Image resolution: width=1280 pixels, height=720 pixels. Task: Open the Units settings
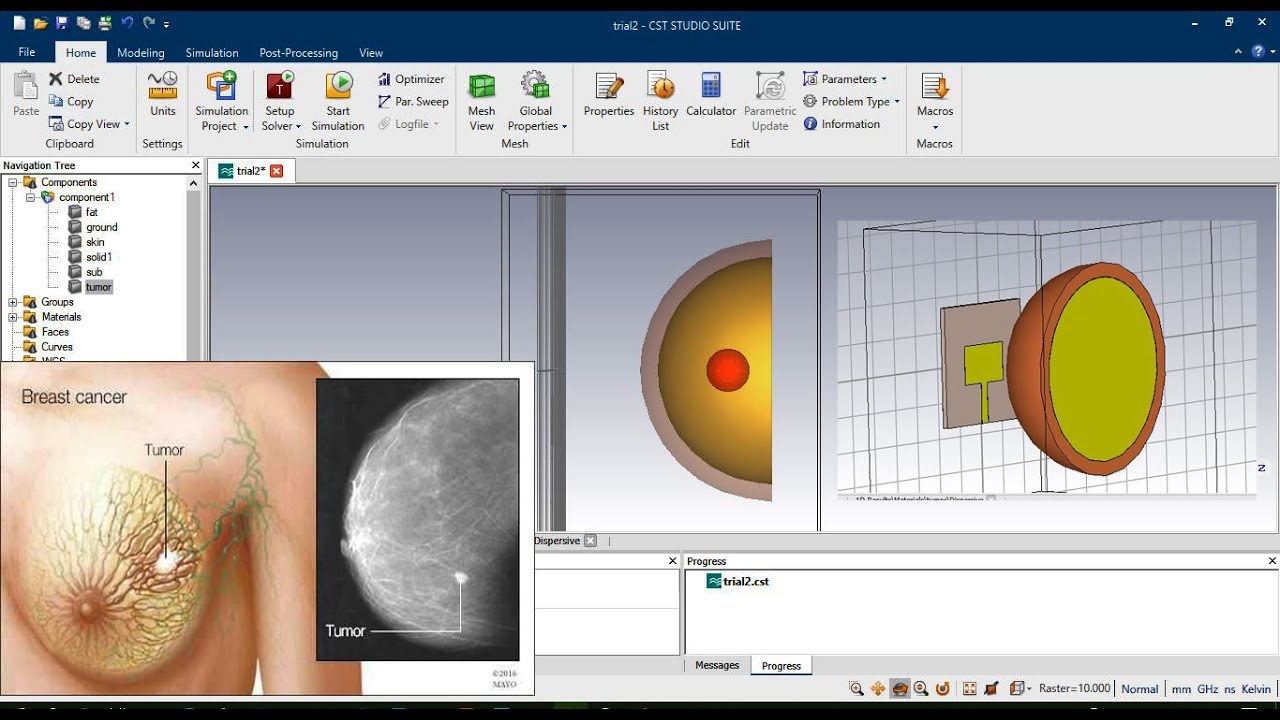point(162,94)
